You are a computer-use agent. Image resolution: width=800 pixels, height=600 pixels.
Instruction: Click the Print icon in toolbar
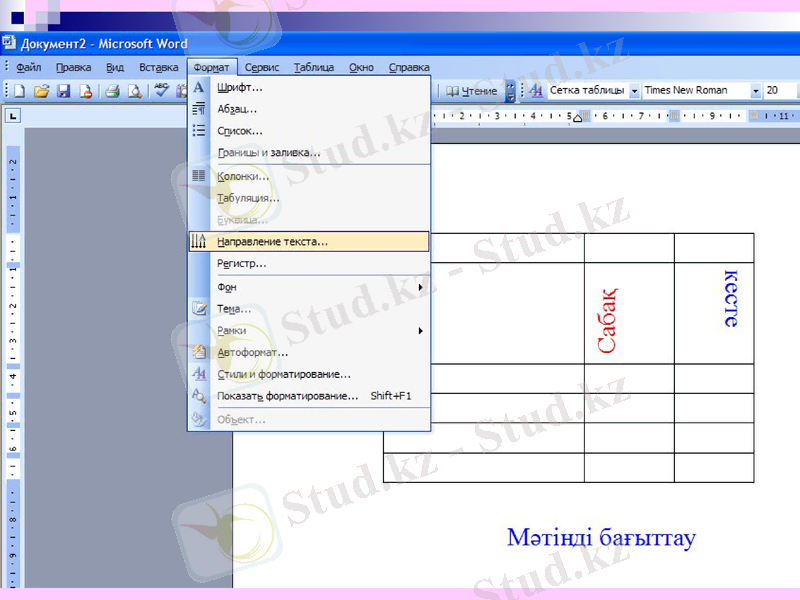click(x=112, y=91)
